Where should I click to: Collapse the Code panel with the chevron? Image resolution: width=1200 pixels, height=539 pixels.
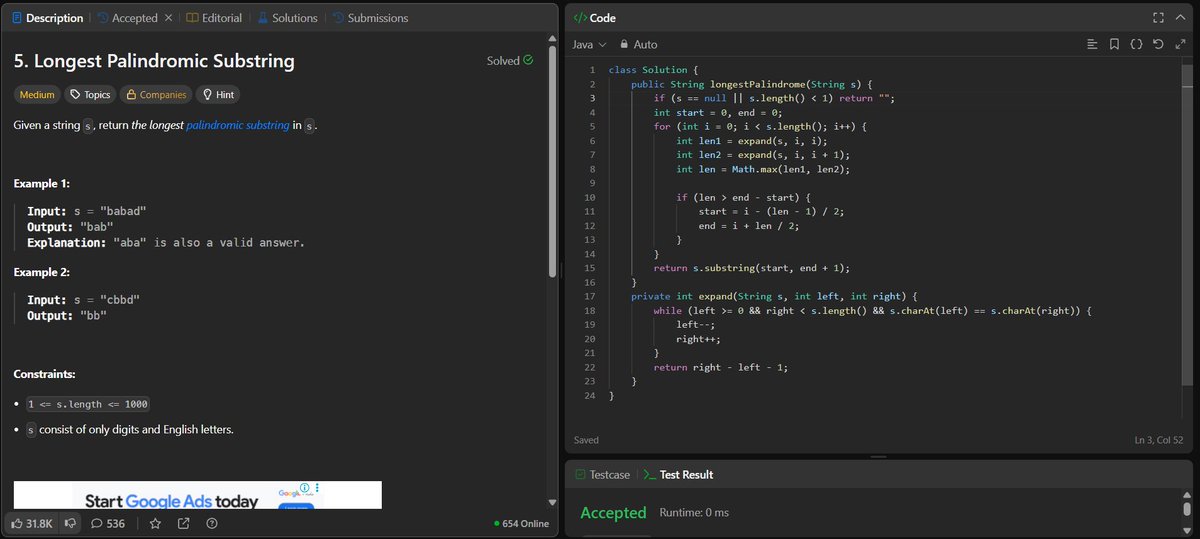click(x=1180, y=18)
